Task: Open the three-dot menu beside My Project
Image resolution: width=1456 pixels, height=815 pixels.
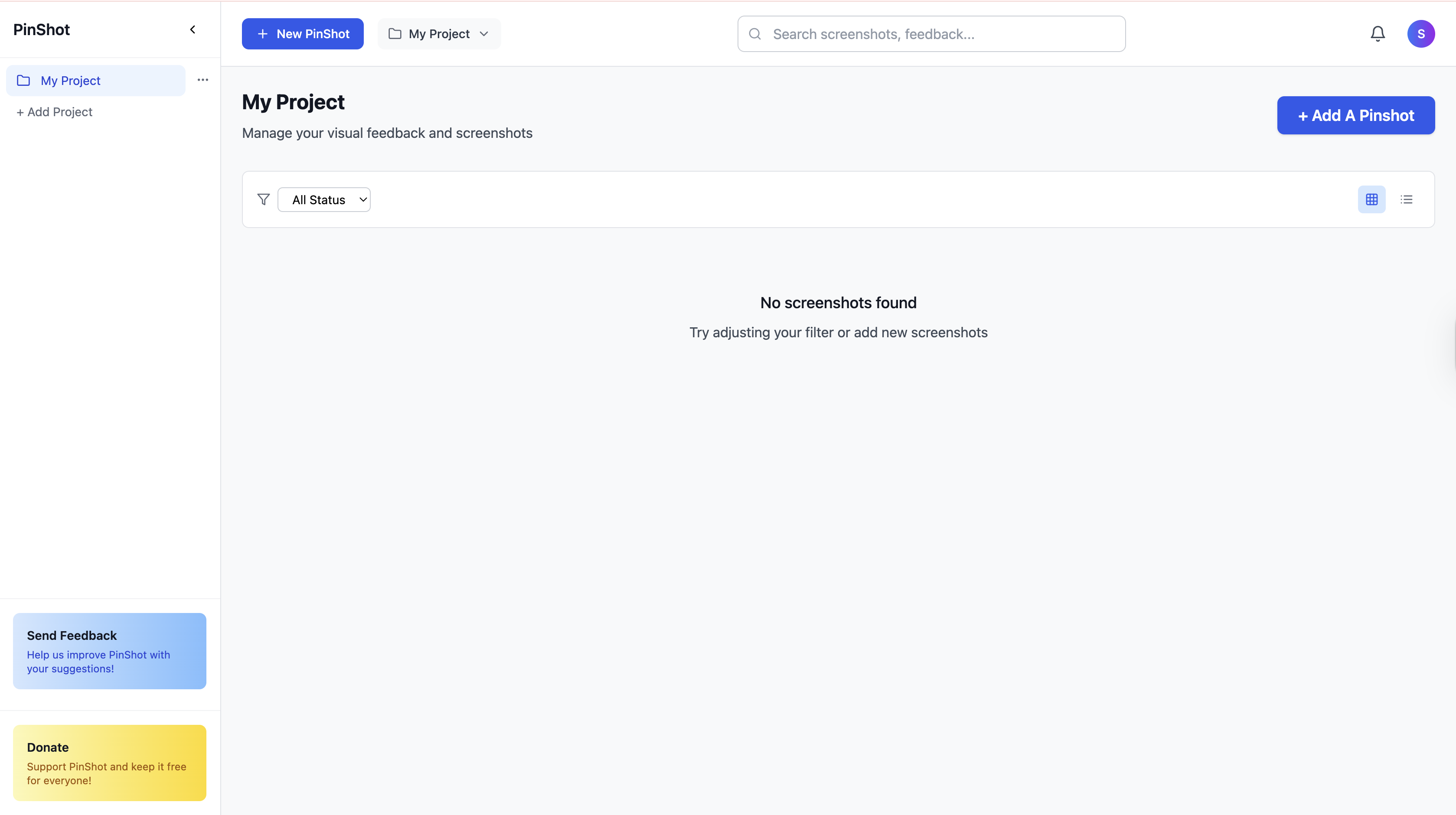Action: point(203,80)
